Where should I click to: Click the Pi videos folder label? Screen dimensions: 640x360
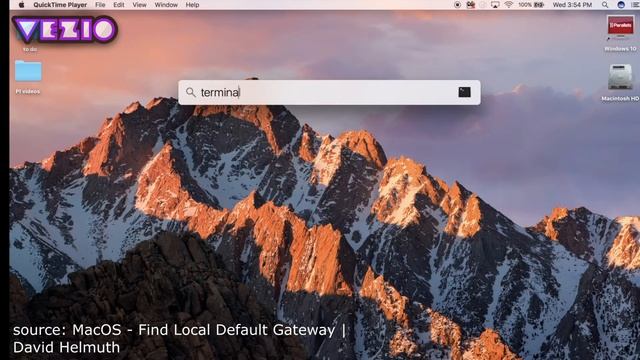click(28, 91)
